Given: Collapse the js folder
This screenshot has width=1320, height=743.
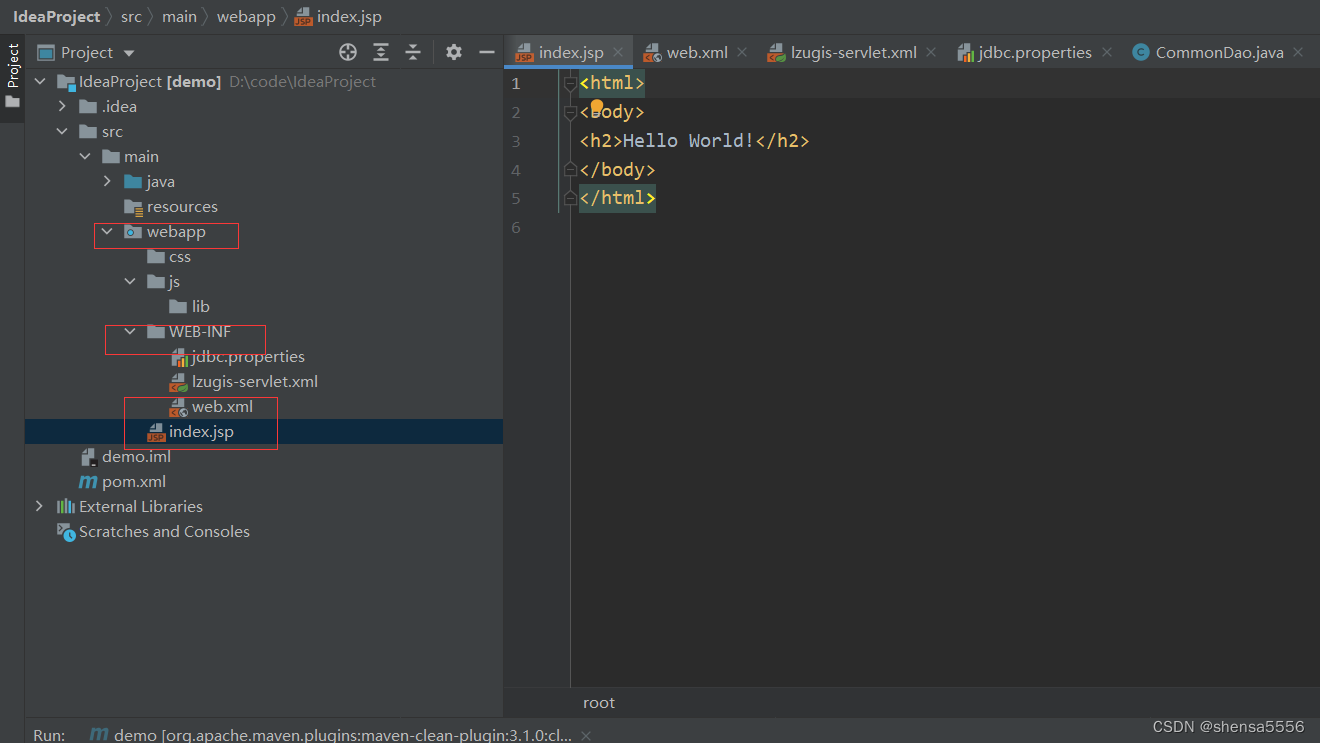Looking at the screenshot, I should coord(130,282).
